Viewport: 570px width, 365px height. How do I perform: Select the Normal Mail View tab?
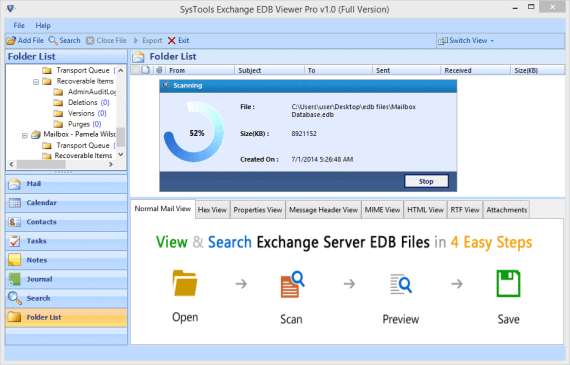pos(162,209)
